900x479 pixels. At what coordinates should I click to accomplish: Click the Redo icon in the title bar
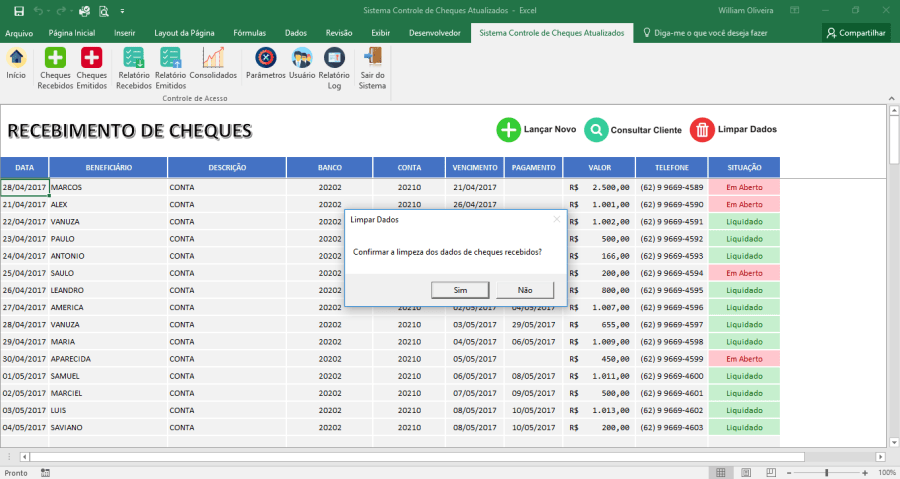click(61, 11)
